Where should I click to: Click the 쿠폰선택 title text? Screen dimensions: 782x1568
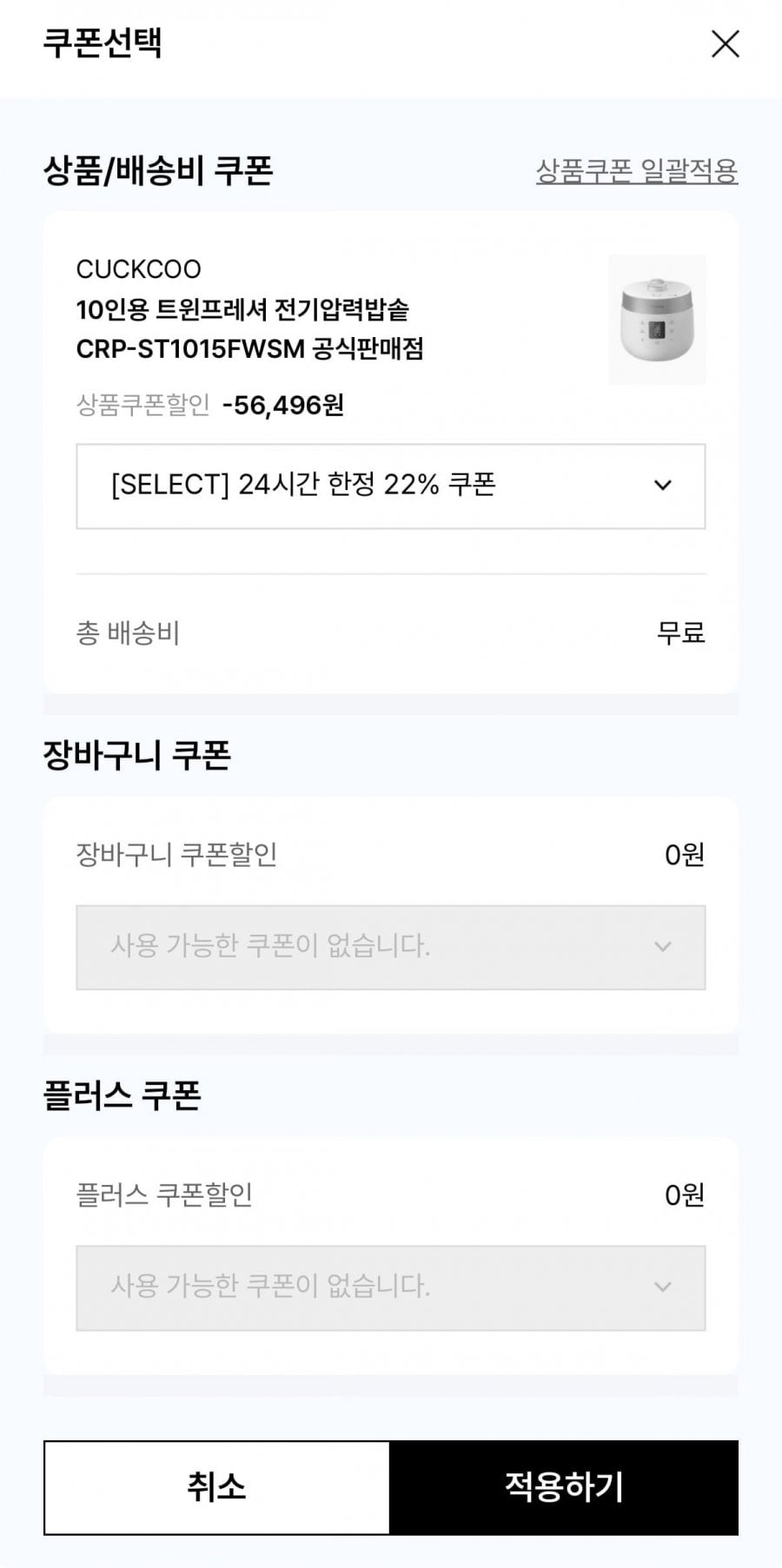pos(103,43)
